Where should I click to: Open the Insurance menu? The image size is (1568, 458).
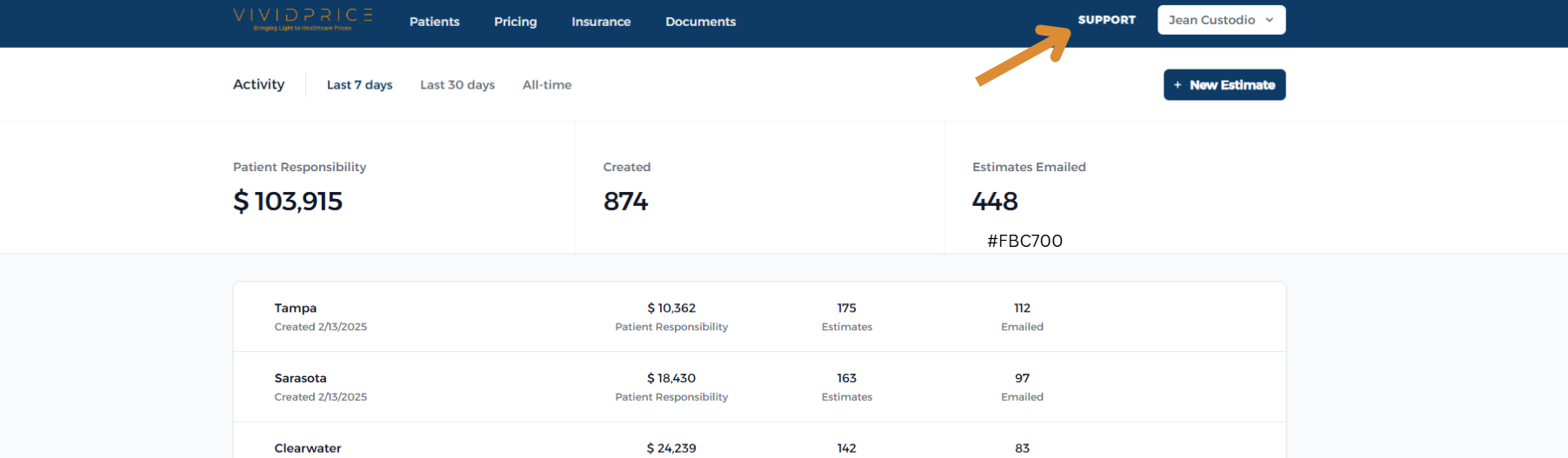click(601, 22)
